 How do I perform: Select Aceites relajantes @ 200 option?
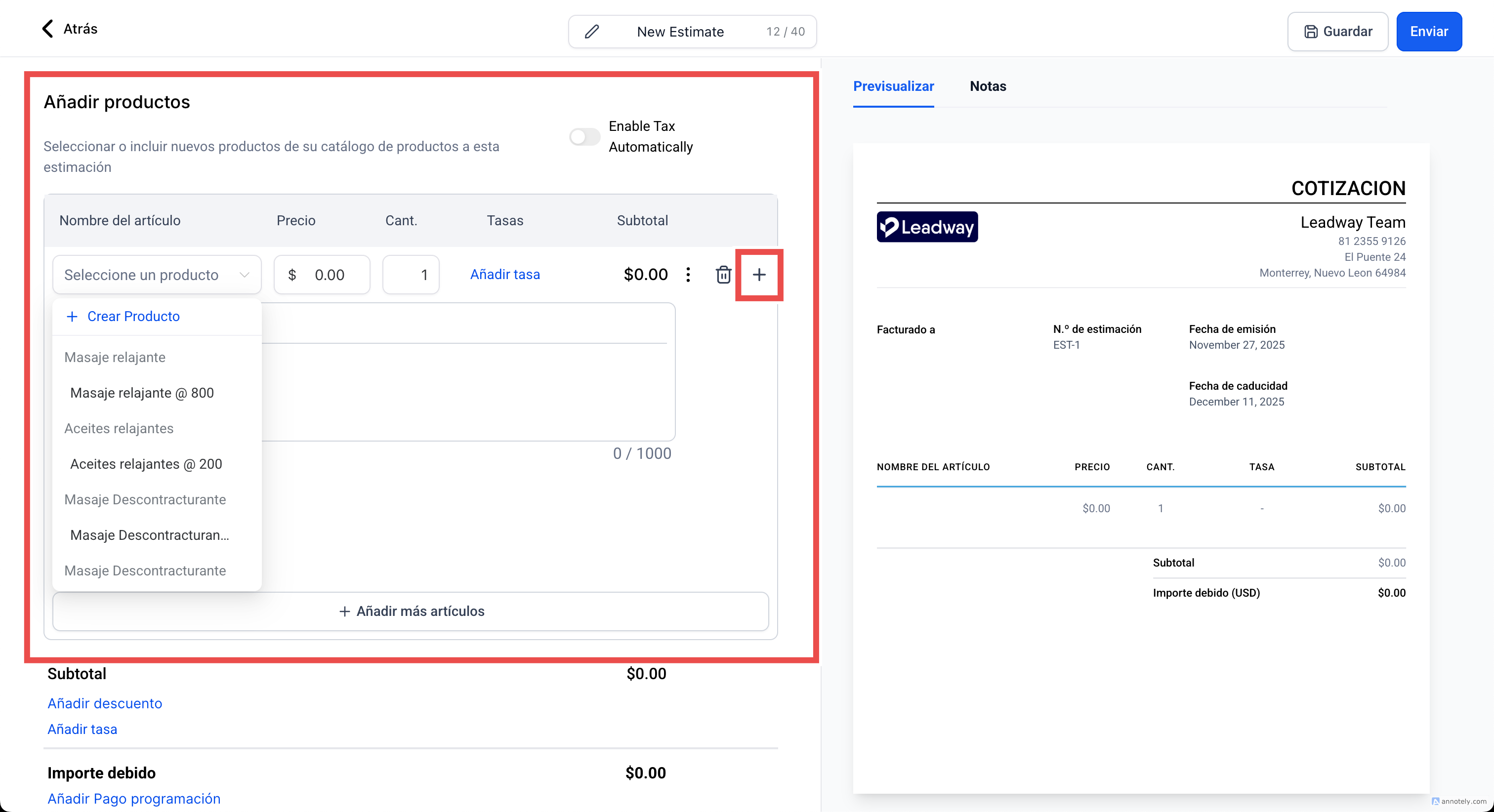[146, 464]
